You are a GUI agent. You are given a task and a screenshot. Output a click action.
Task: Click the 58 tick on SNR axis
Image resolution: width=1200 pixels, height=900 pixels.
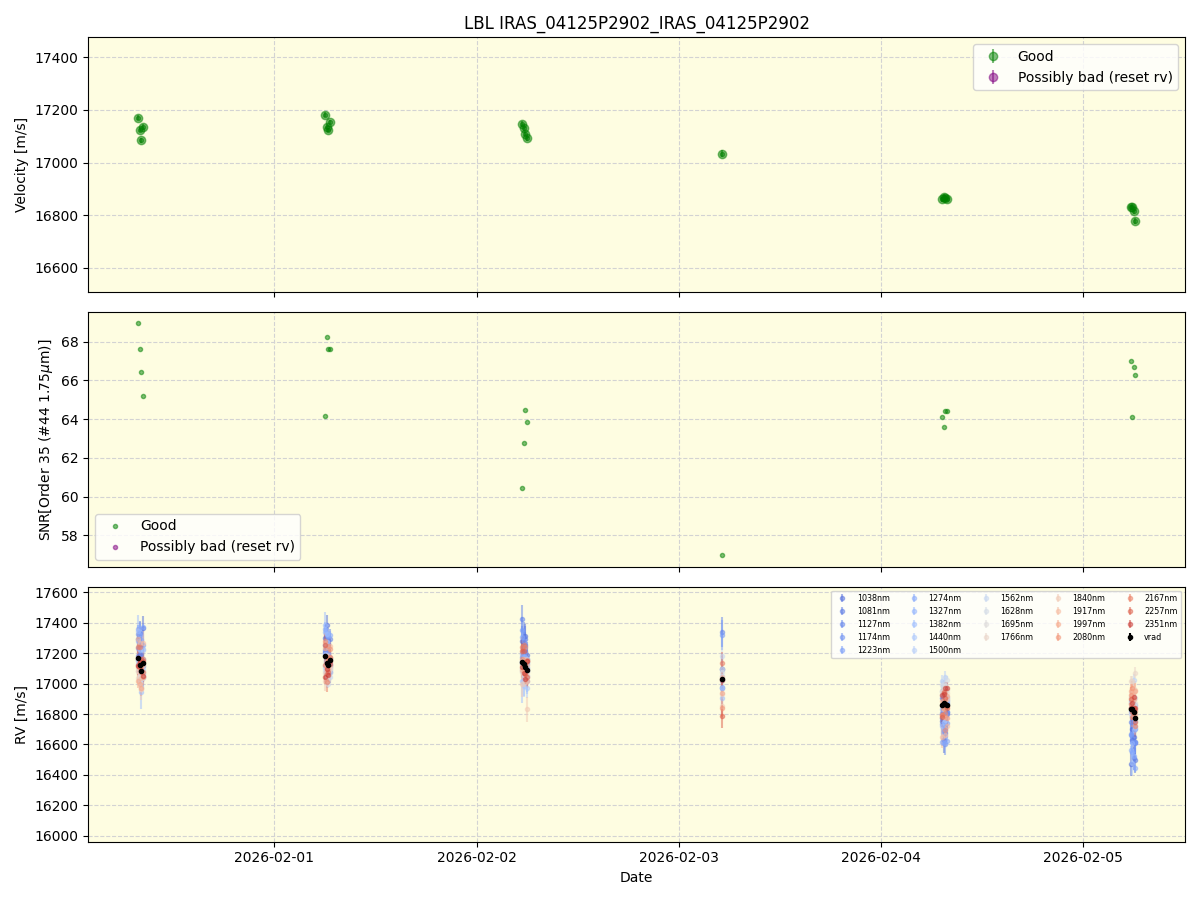[71, 536]
